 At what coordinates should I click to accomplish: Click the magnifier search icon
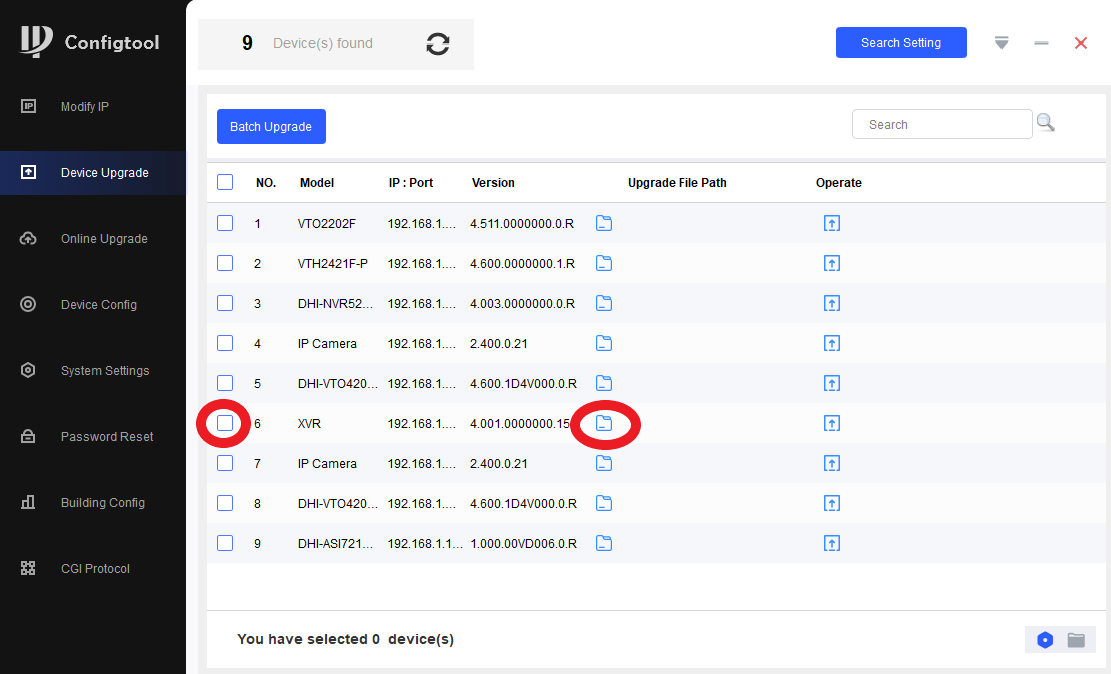pyautogui.click(x=1046, y=123)
